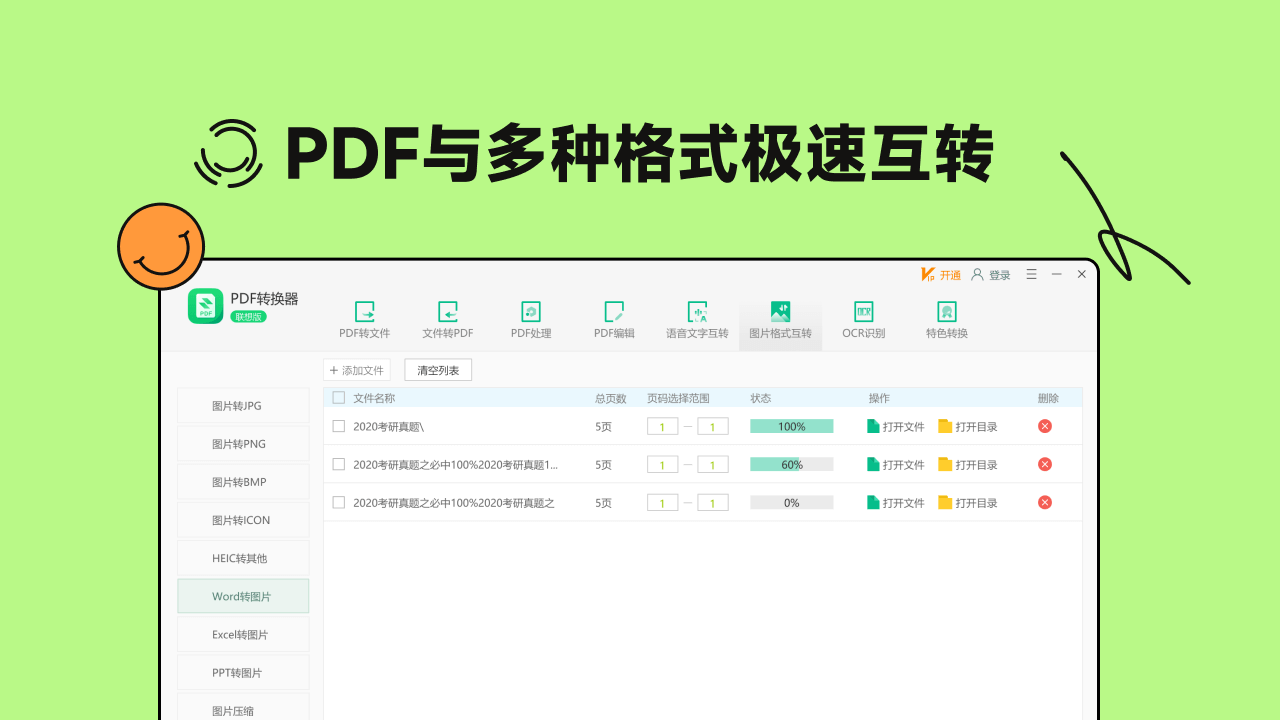Click 清空列表 to clear the list
Viewport: 1280px width, 720px height.
point(437,369)
